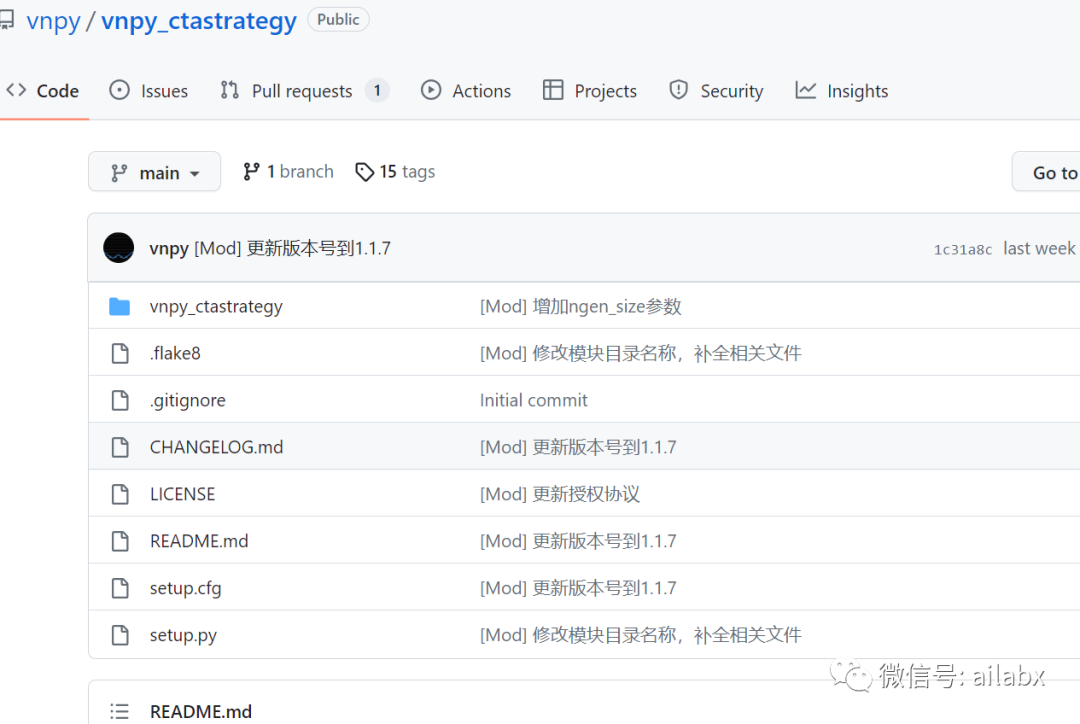View the 15 tags link
This screenshot has width=1080, height=724.
395,172
